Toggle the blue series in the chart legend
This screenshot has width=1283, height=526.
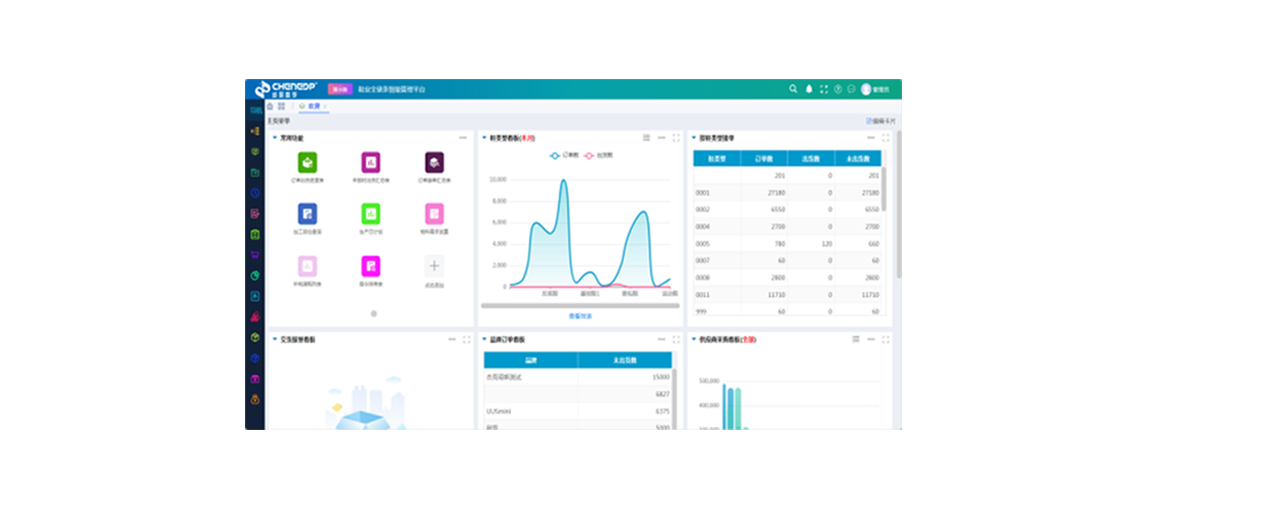pos(557,156)
